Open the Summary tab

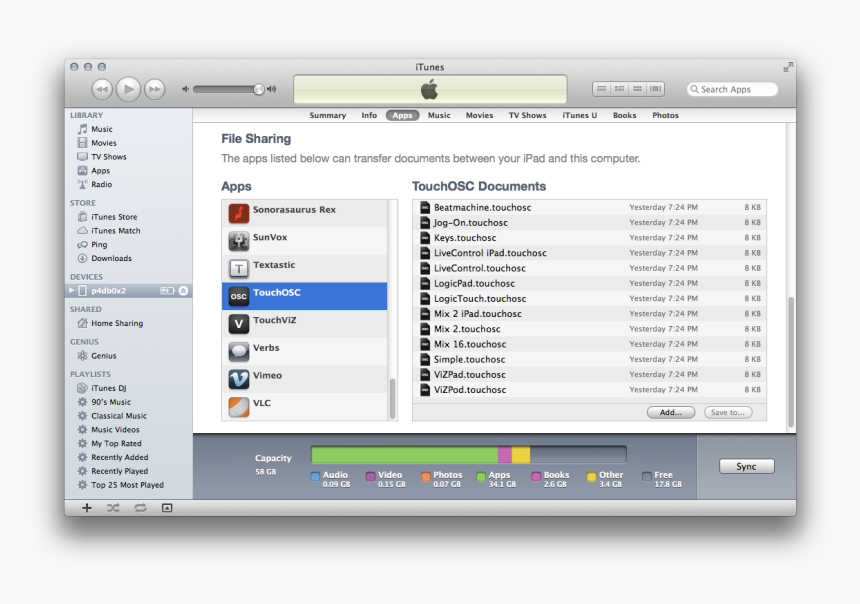(327, 115)
